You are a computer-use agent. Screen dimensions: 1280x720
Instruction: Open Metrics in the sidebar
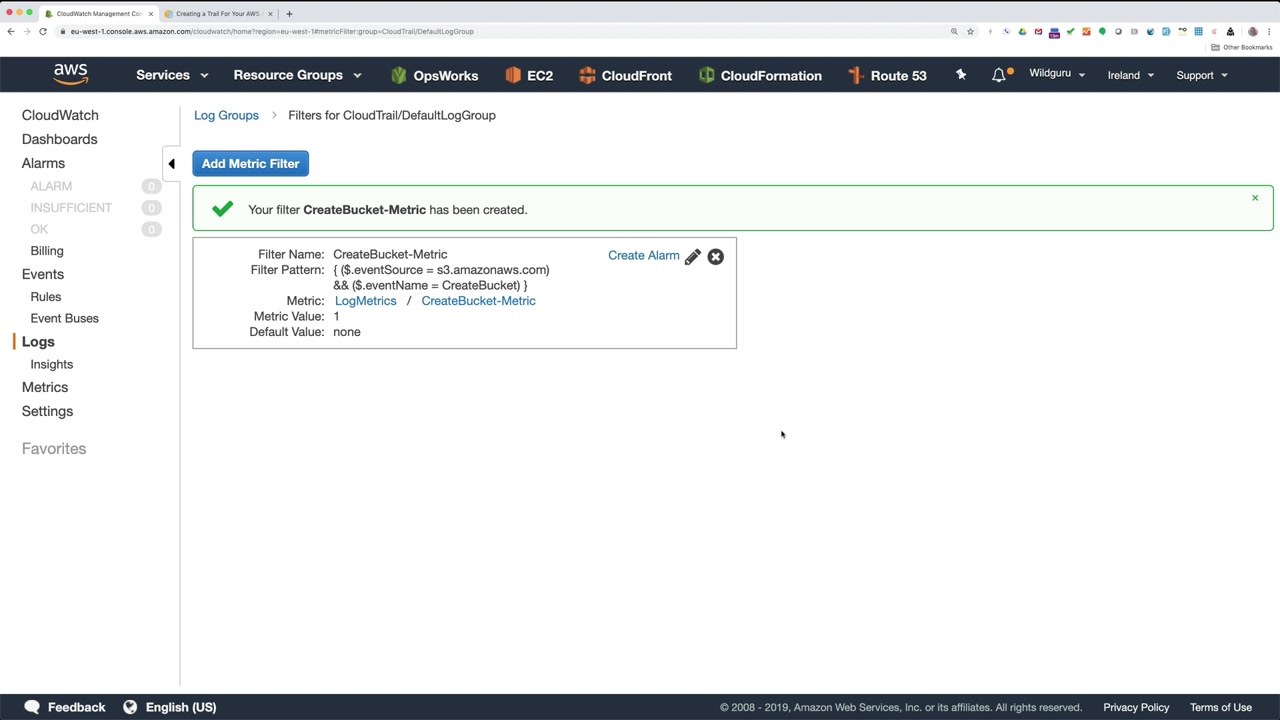pyautogui.click(x=45, y=387)
